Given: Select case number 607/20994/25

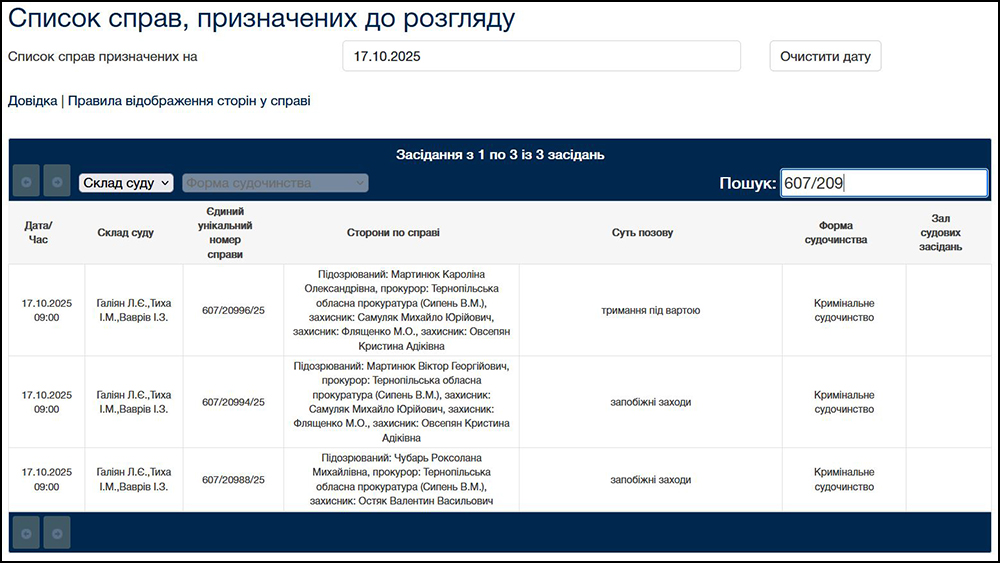Looking at the screenshot, I should click(233, 402).
